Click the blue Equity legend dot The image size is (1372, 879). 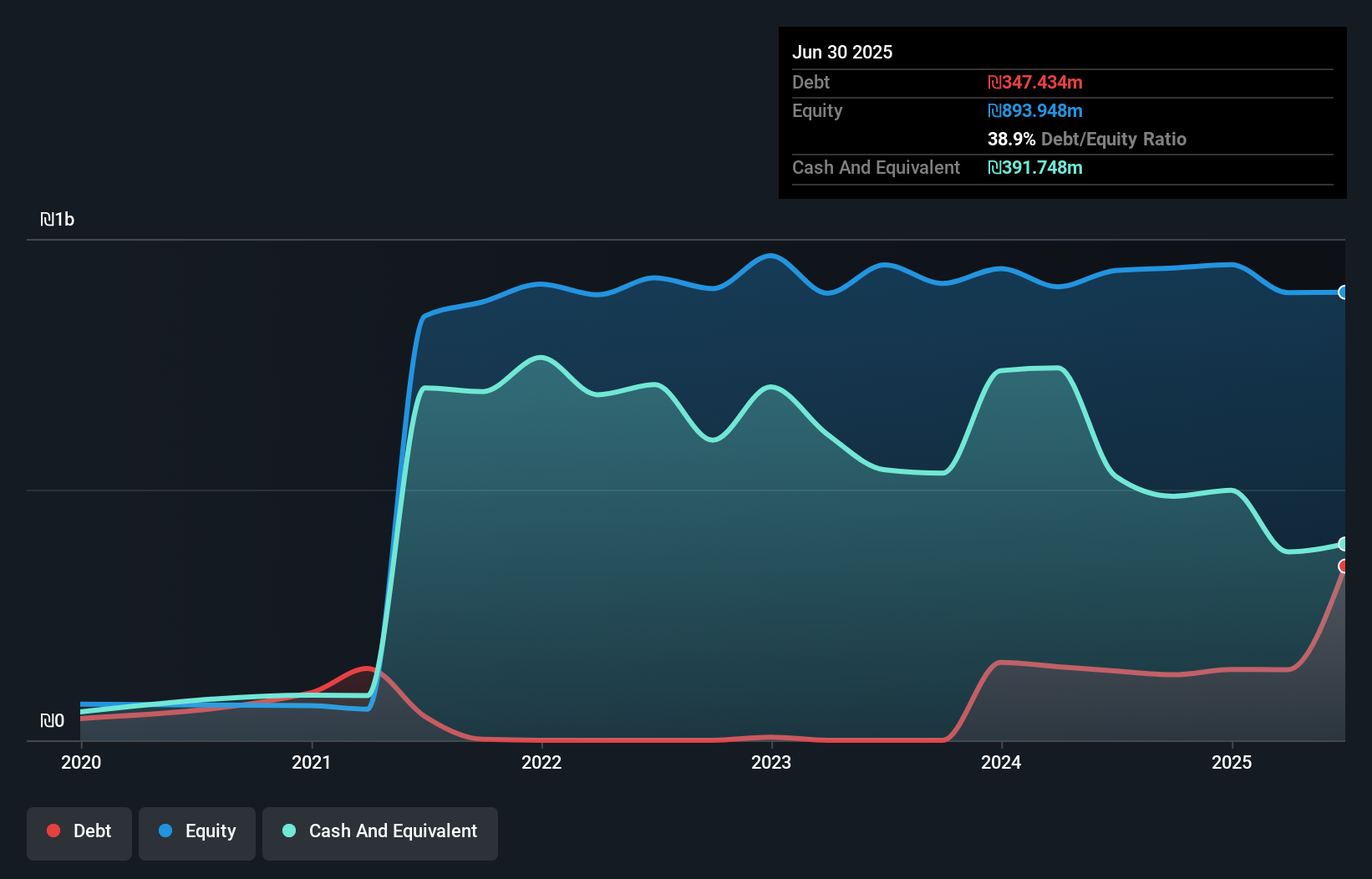[x=165, y=831]
